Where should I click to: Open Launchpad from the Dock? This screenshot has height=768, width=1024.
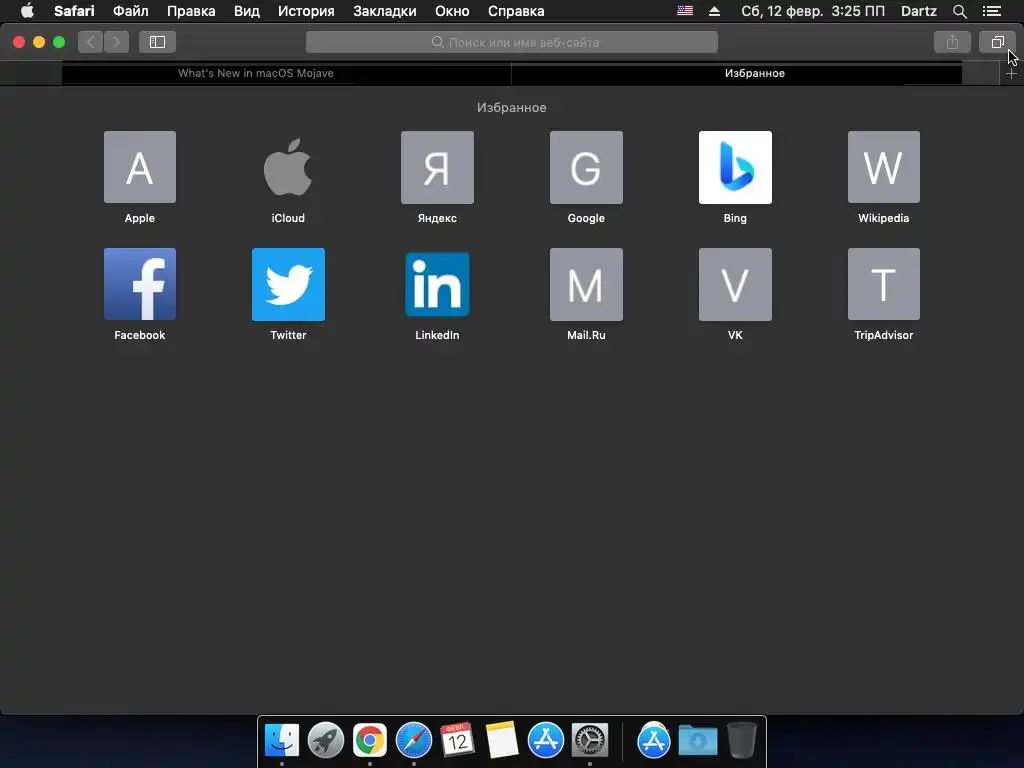tap(326, 741)
